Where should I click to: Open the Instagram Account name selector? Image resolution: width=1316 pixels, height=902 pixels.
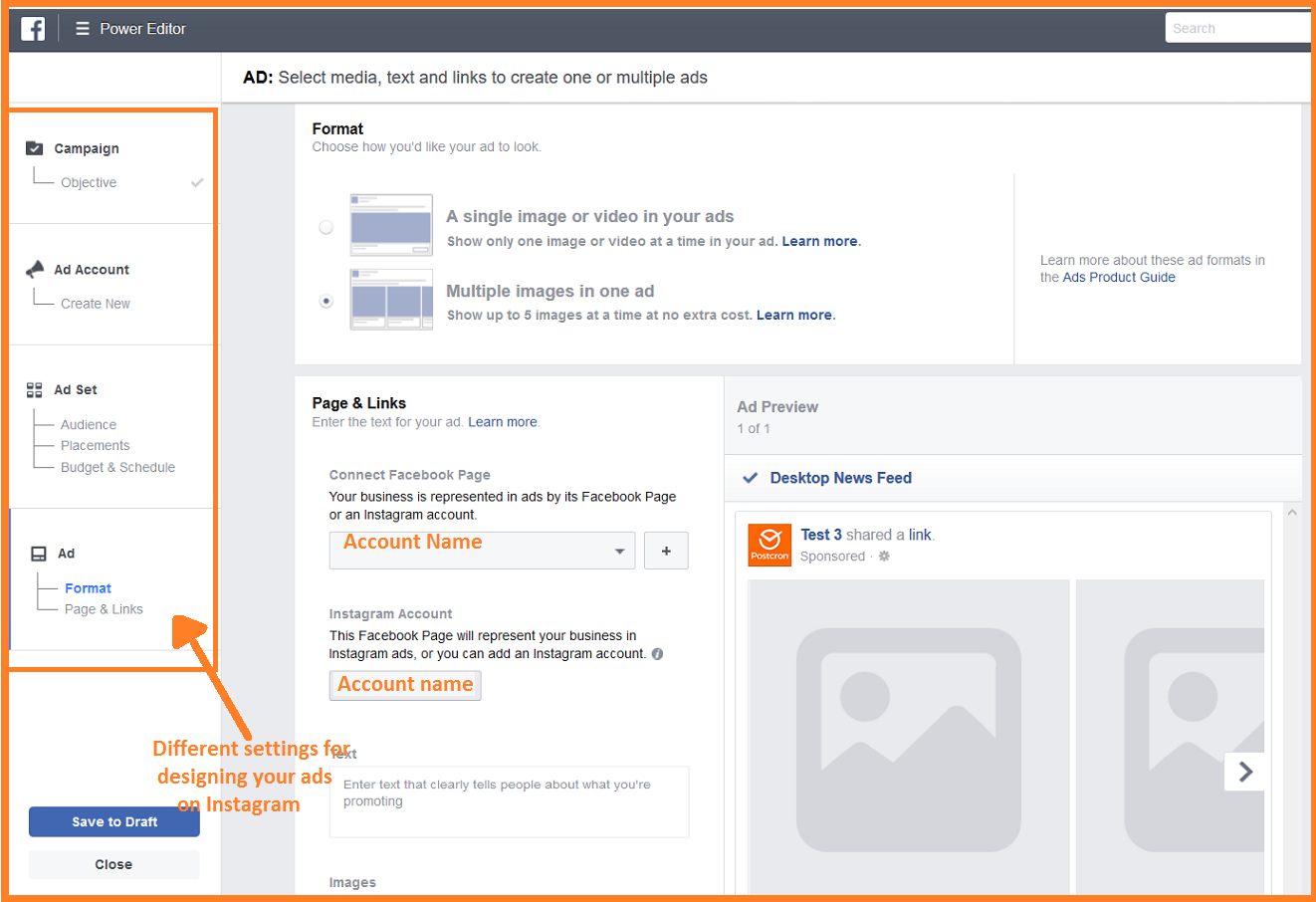(x=405, y=685)
